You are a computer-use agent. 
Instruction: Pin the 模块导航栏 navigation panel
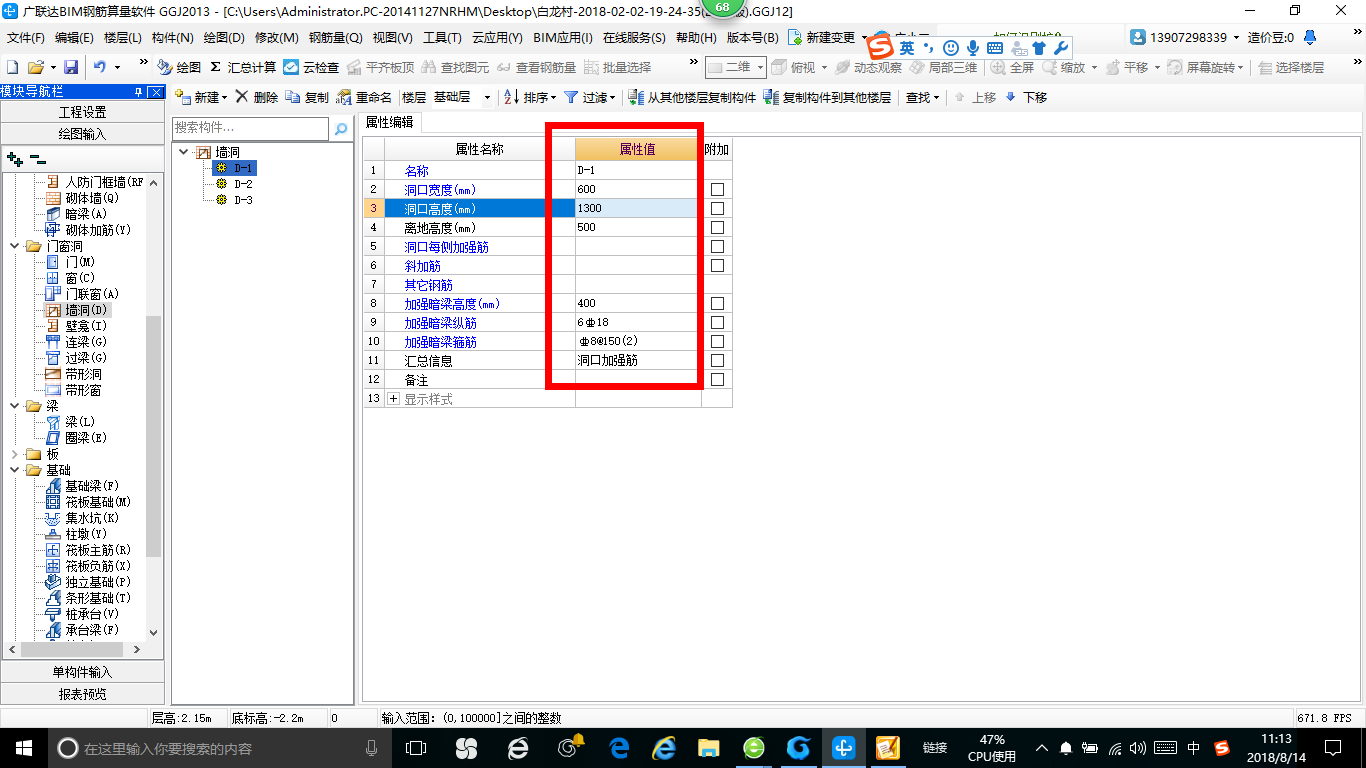[139, 92]
